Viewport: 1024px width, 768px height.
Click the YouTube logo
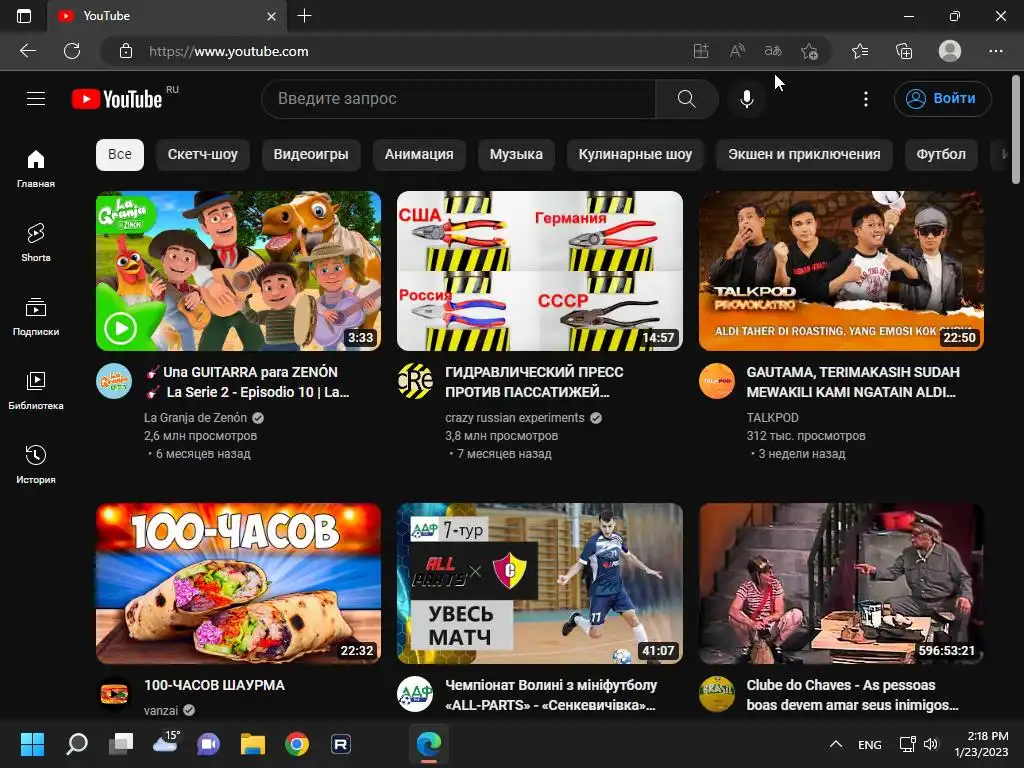pos(117,99)
